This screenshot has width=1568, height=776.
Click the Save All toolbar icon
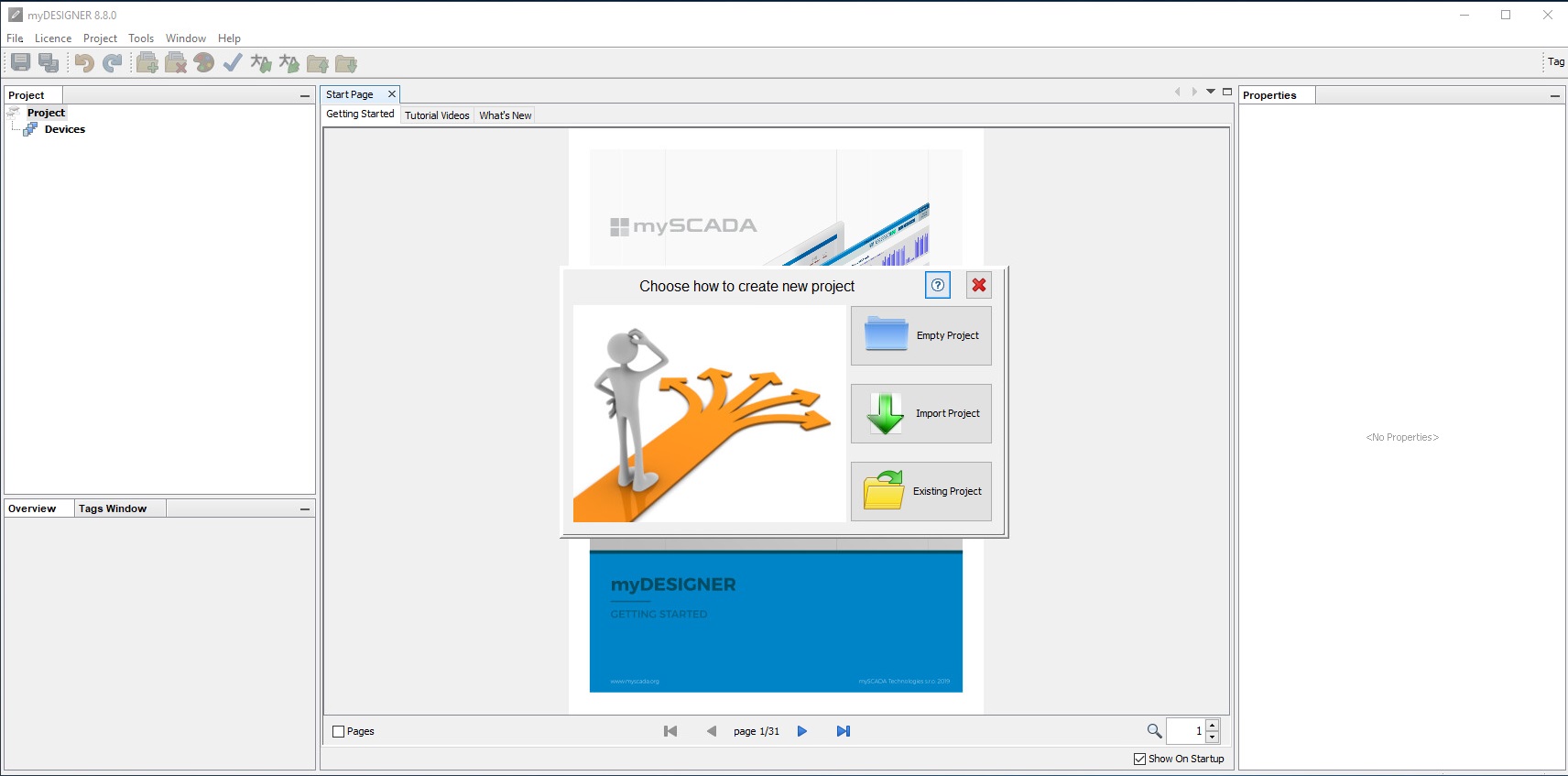[x=49, y=62]
